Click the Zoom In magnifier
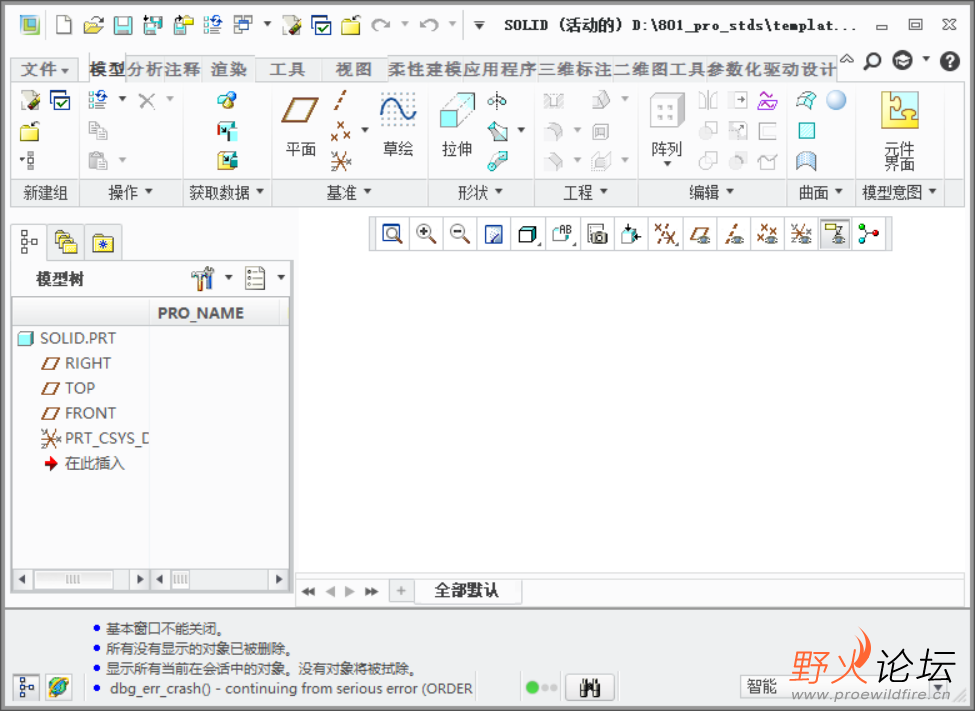This screenshot has width=975, height=711. coord(426,234)
